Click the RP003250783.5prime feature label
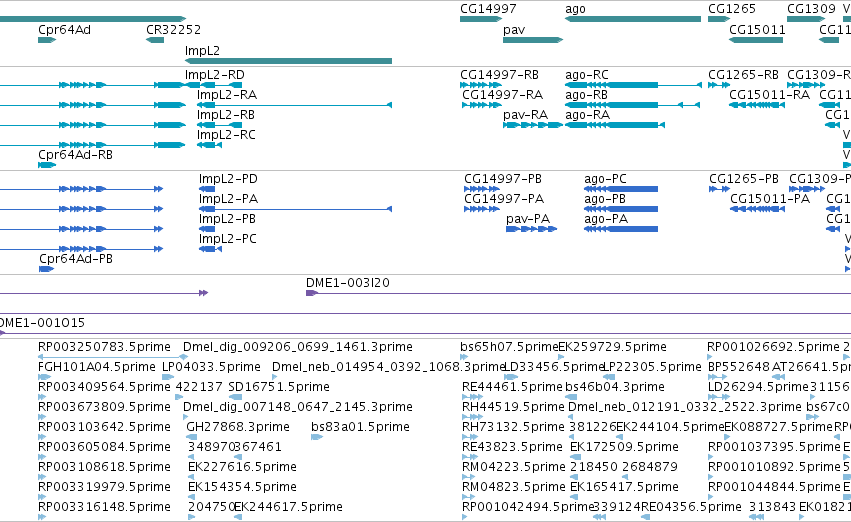851x522 pixels. (104, 347)
